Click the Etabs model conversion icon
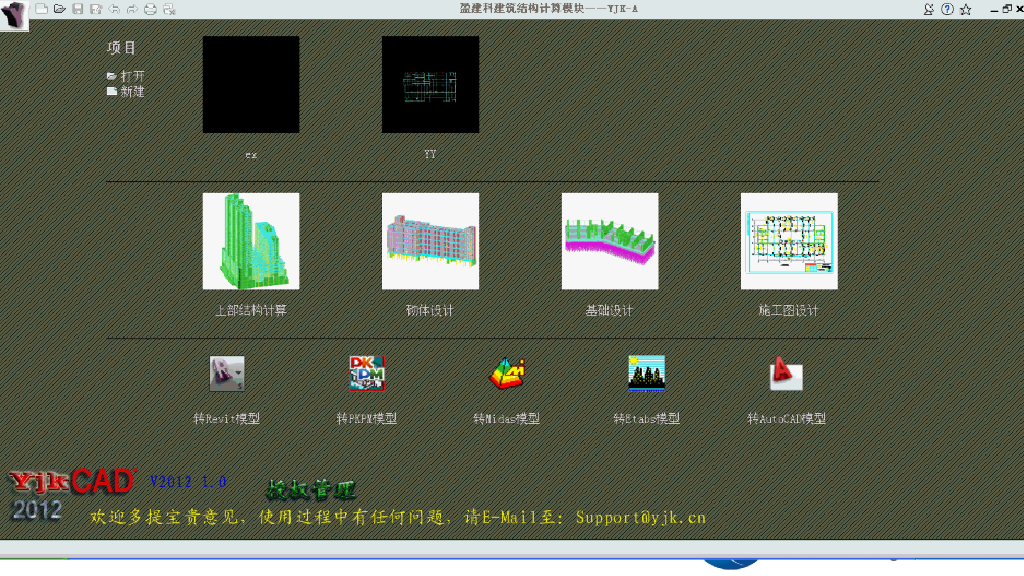 point(647,374)
